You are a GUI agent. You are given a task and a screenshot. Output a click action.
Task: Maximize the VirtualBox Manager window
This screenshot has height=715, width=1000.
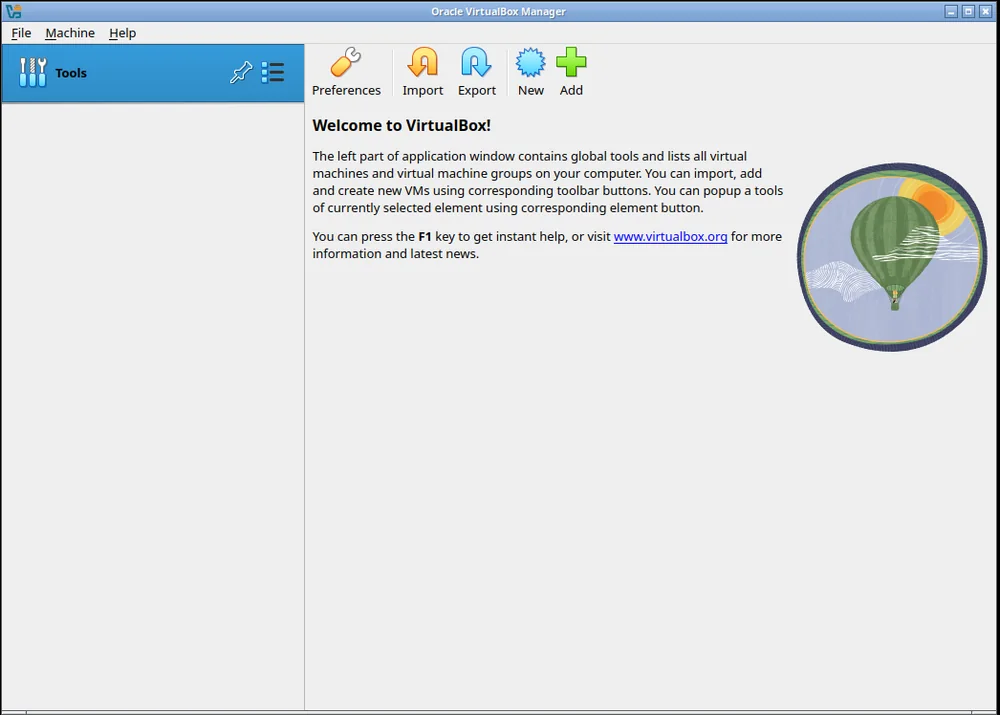click(x=968, y=11)
